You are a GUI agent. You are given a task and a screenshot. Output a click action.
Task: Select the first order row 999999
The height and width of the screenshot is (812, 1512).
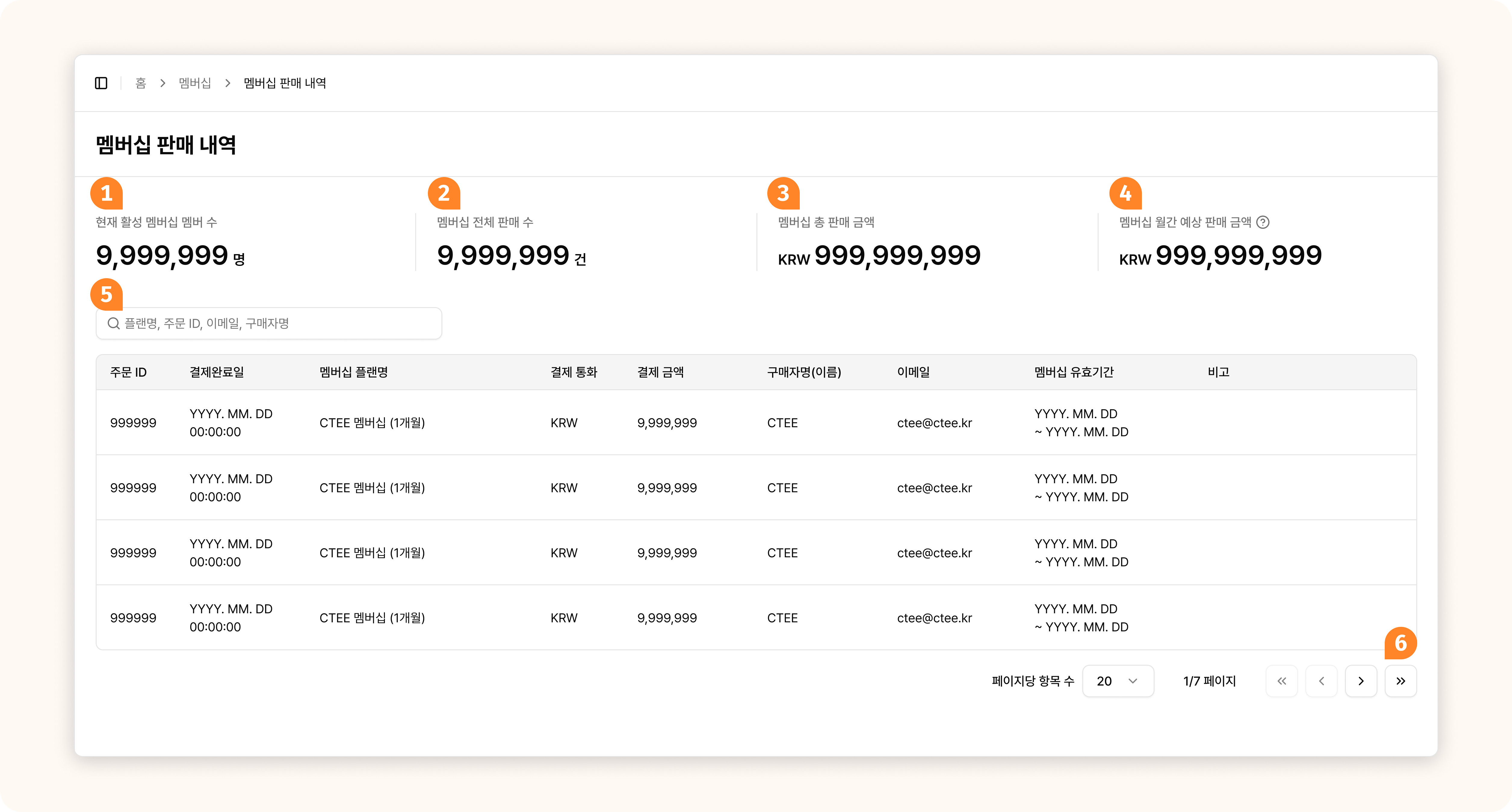(x=133, y=423)
